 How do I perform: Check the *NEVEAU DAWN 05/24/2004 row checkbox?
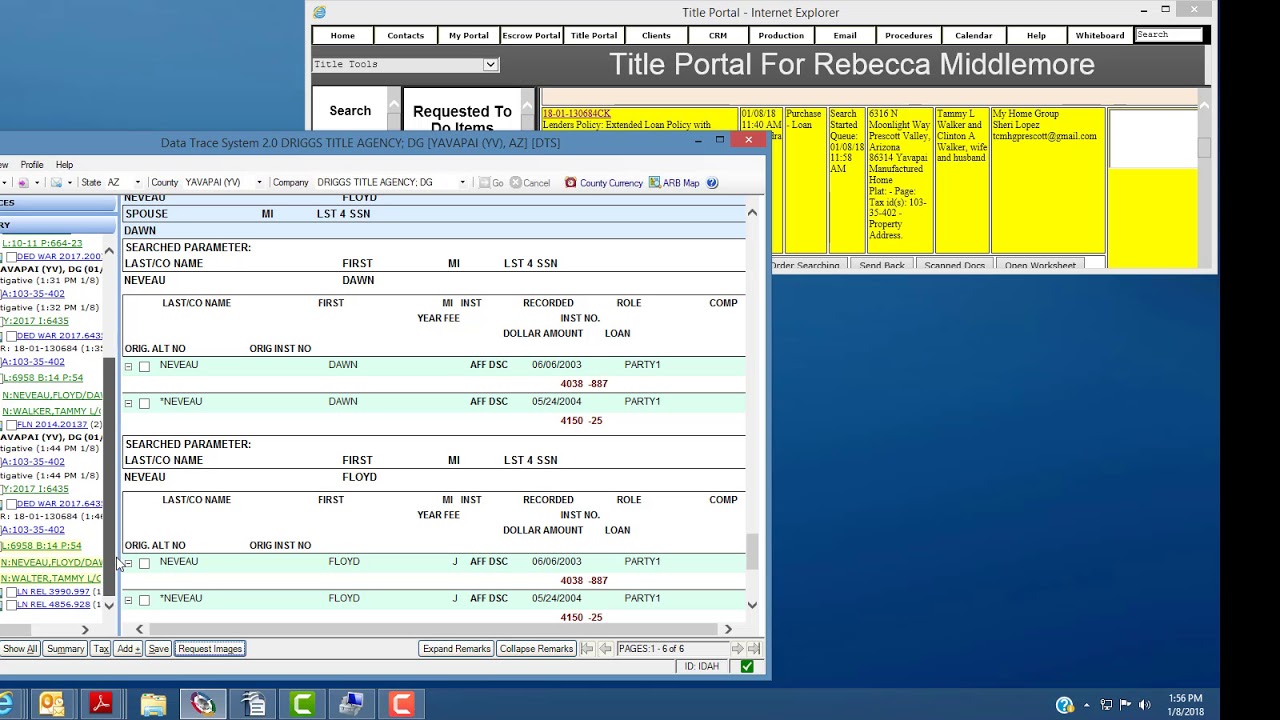(x=144, y=403)
